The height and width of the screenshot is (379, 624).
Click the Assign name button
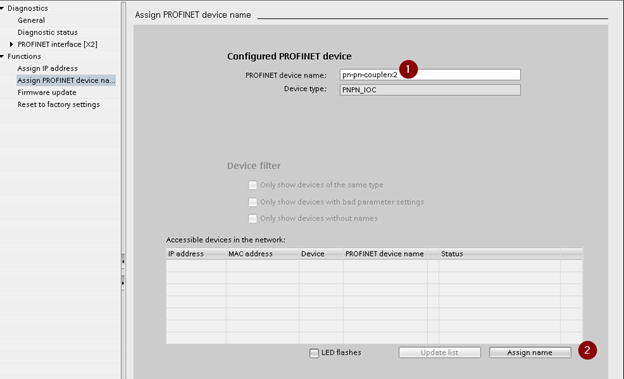(530, 353)
